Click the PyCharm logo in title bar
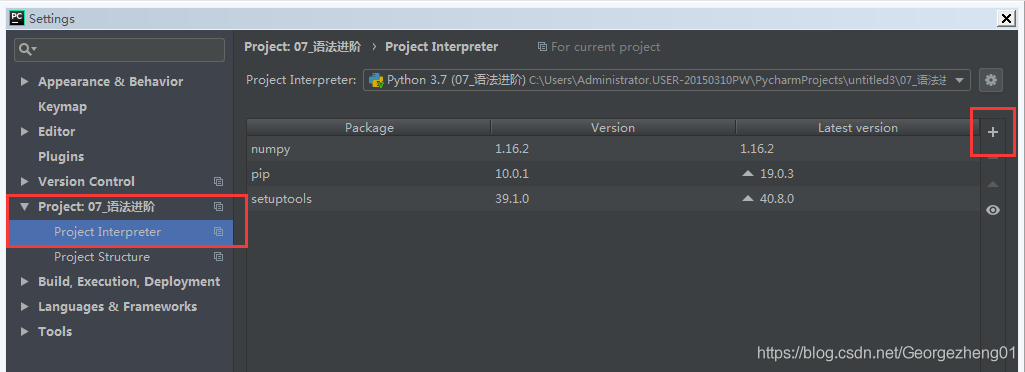 17,18
